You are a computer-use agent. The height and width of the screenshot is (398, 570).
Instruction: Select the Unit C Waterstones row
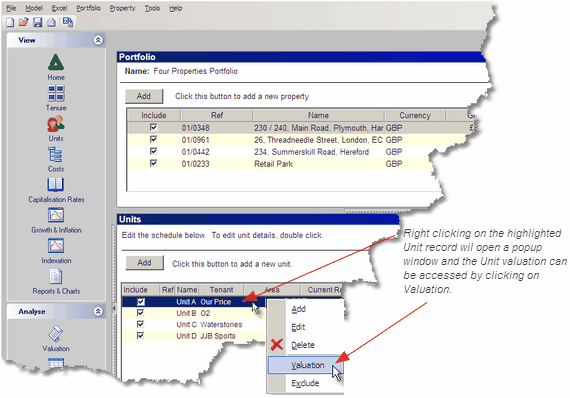tap(194, 324)
